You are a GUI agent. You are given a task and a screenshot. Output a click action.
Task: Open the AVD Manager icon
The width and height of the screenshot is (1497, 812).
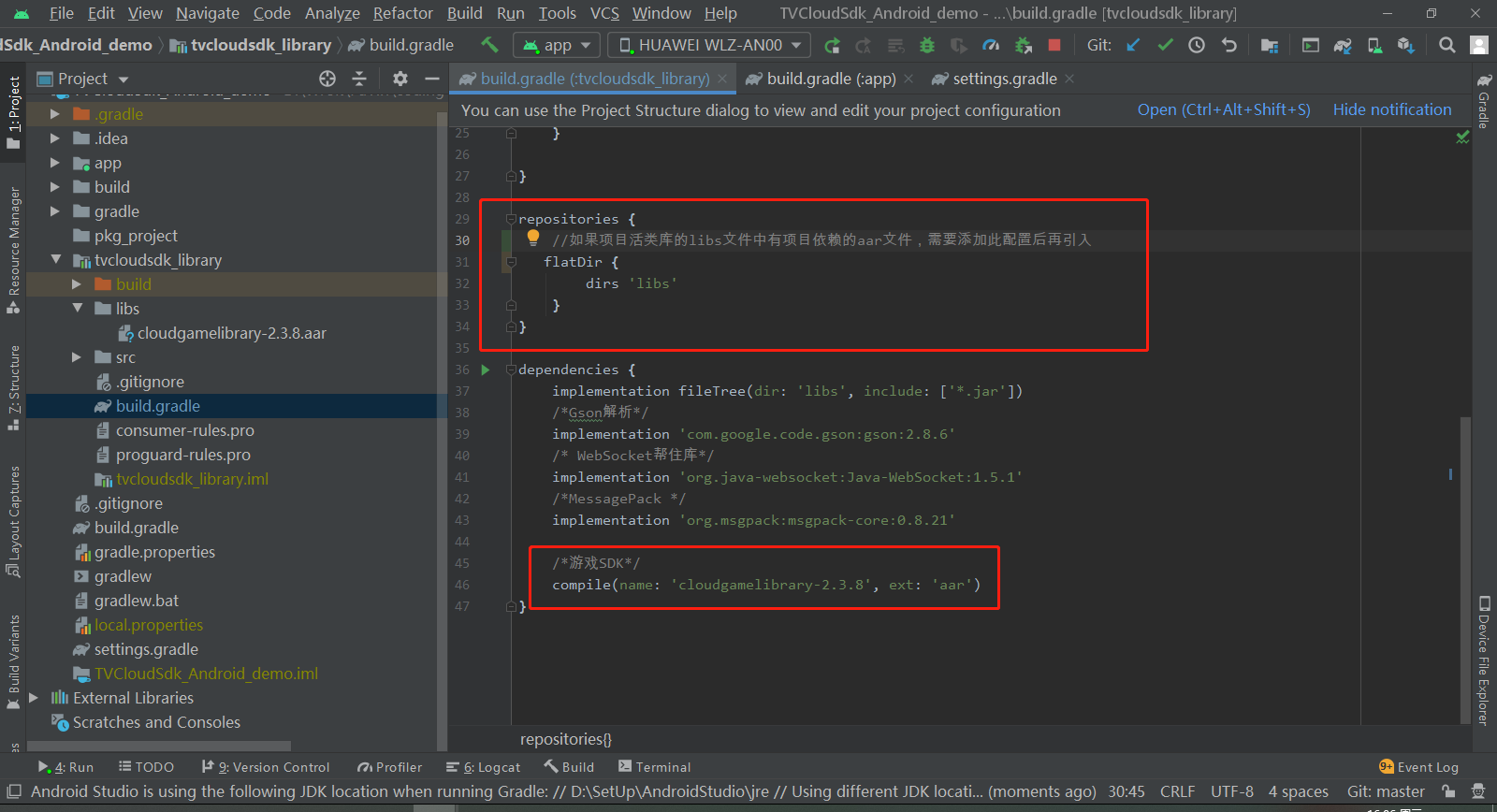(x=1374, y=45)
